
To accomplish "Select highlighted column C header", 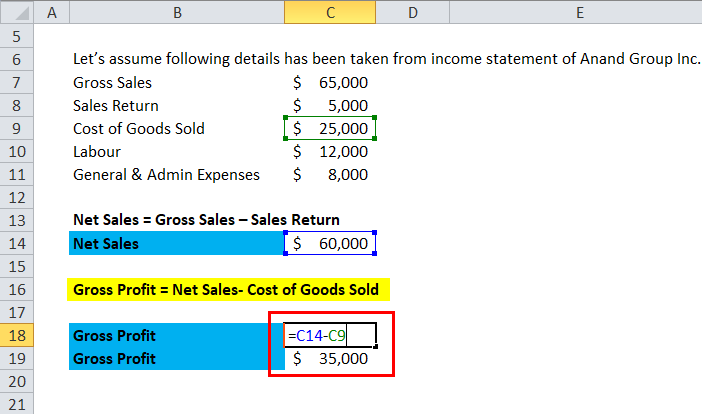I will pos(330,12).
